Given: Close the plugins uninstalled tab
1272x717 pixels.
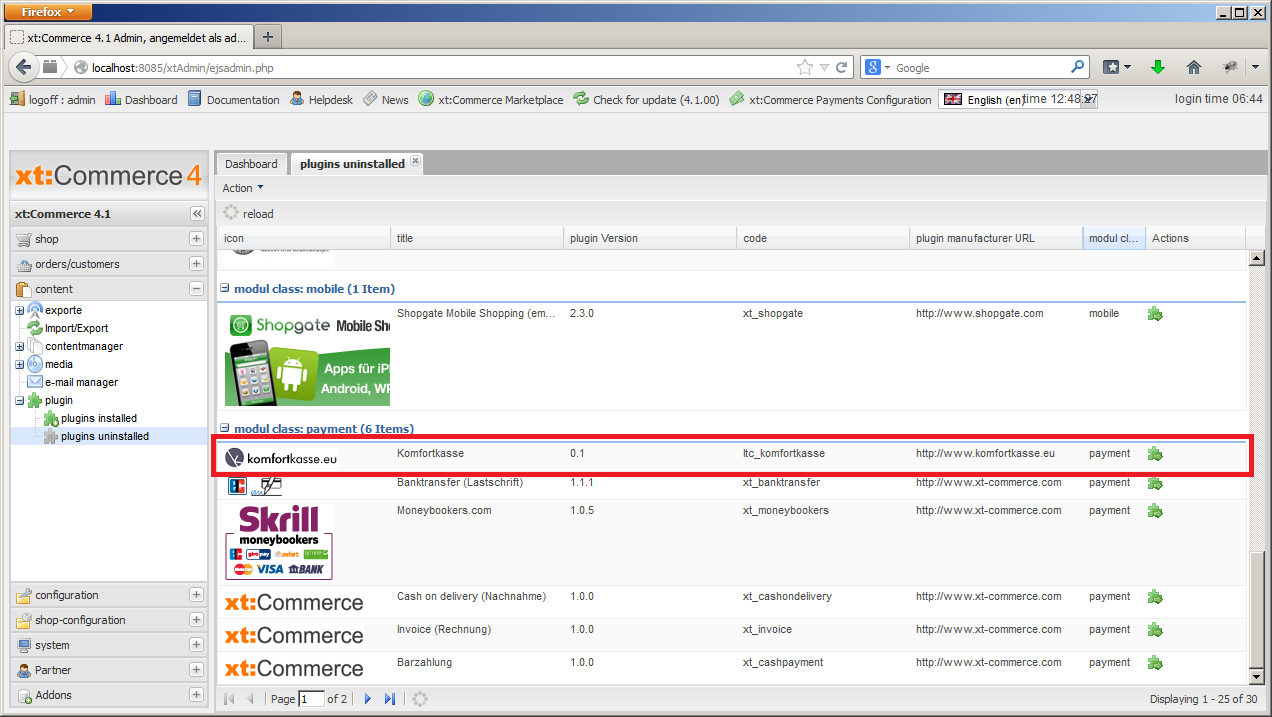Looking at the screenshot, I should [x=415, y=161].
